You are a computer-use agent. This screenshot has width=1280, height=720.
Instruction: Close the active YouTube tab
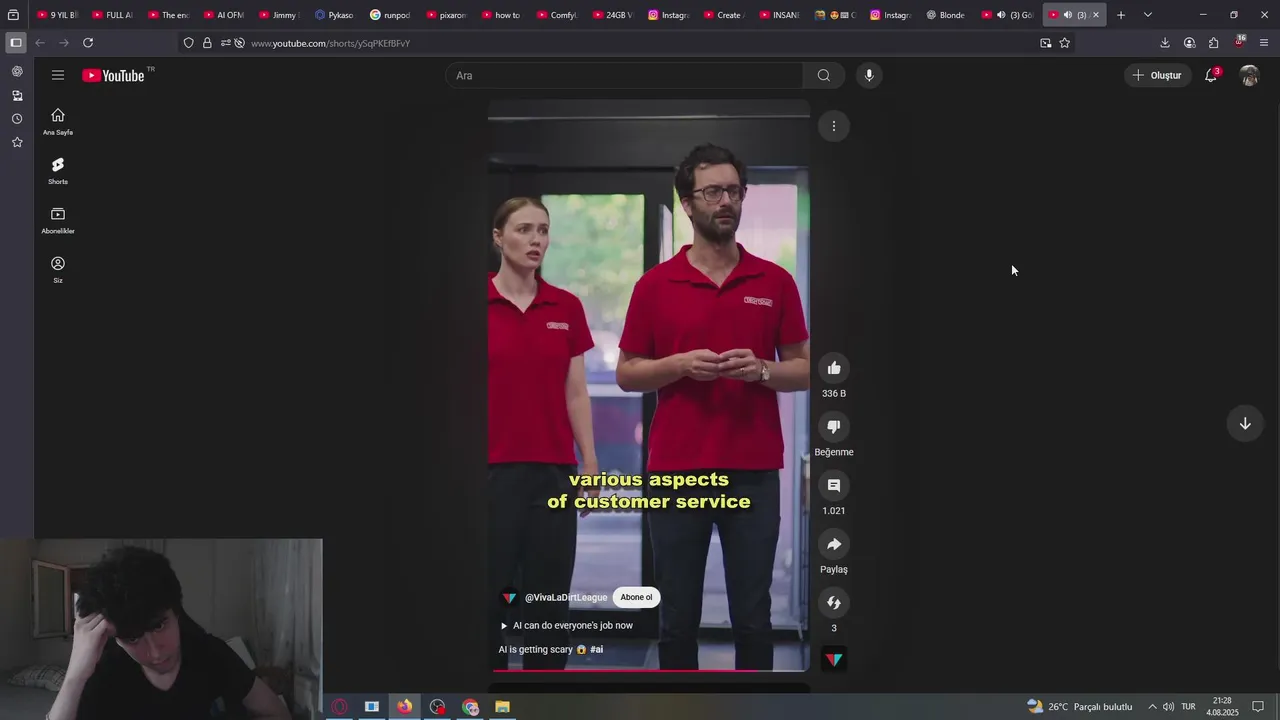[1096, 15]
